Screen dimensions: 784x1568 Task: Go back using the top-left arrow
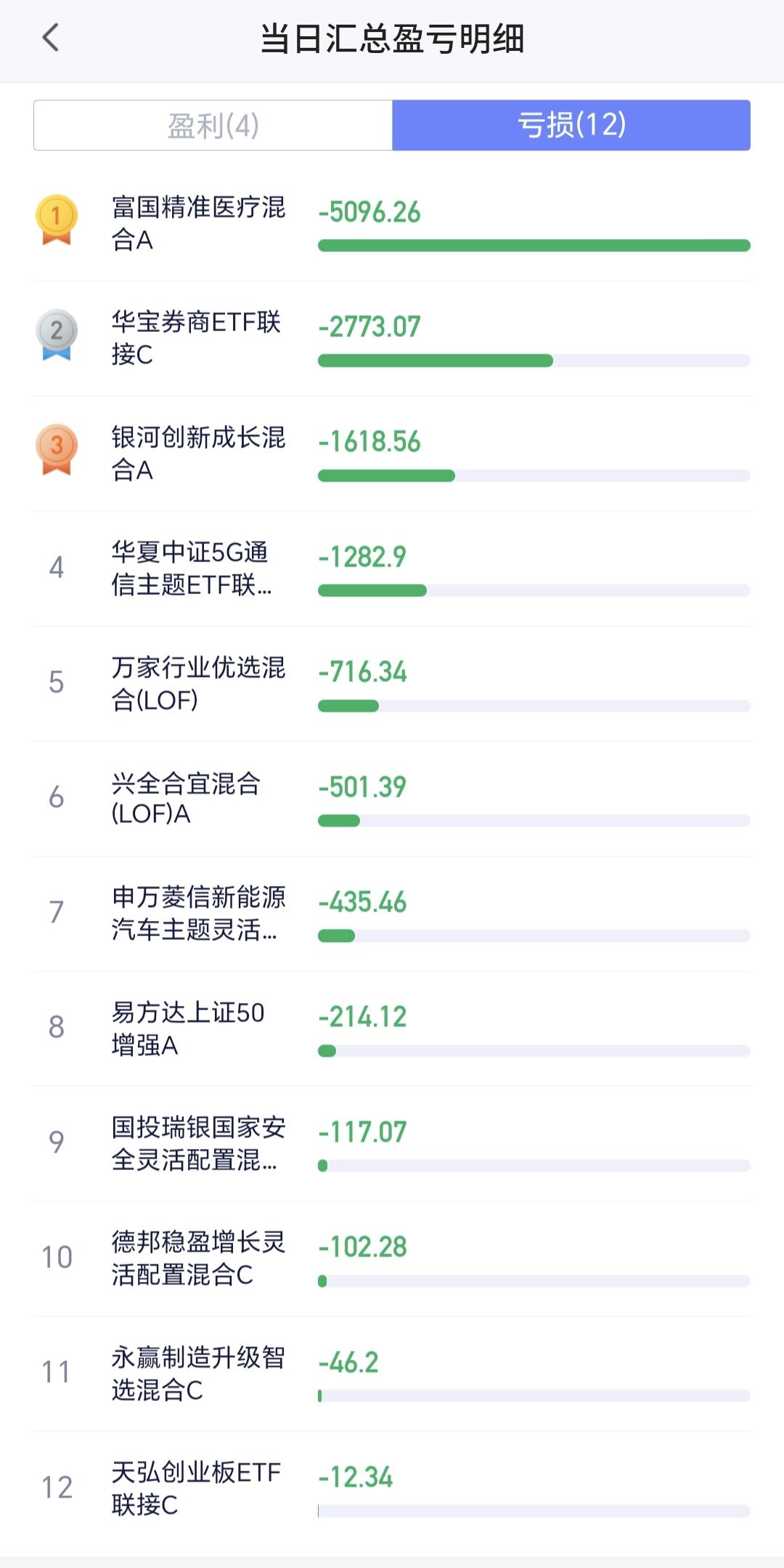[50, 38]
